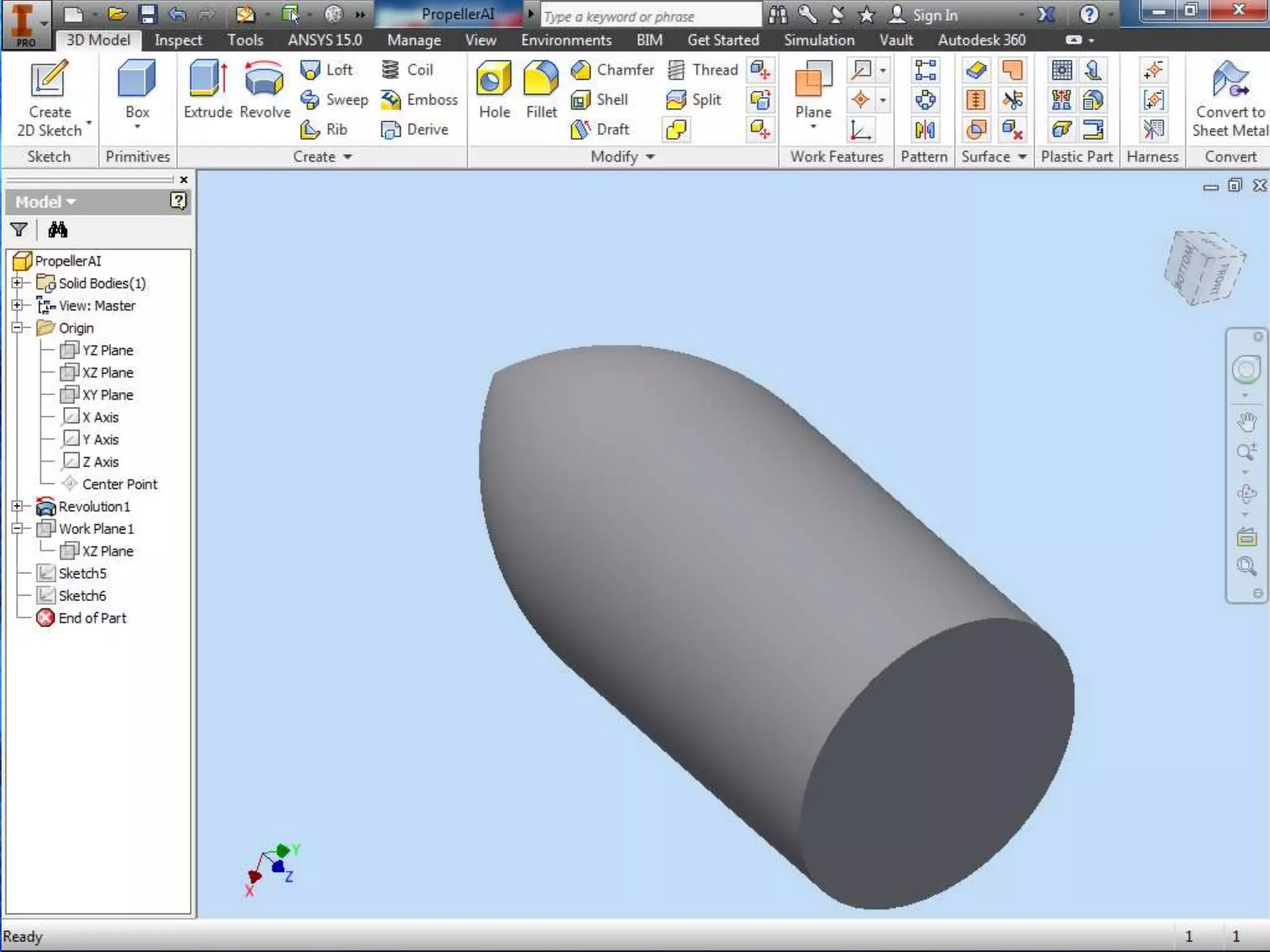Viewport: 1270px width, 952px height.
Task: Open the Environments ribbon tab
Action: [566, 40]
